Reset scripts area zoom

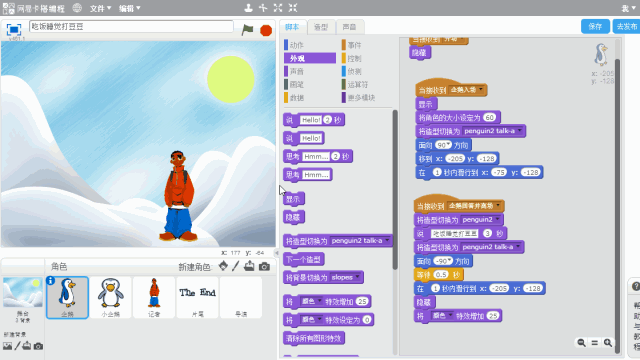point(595,343)
